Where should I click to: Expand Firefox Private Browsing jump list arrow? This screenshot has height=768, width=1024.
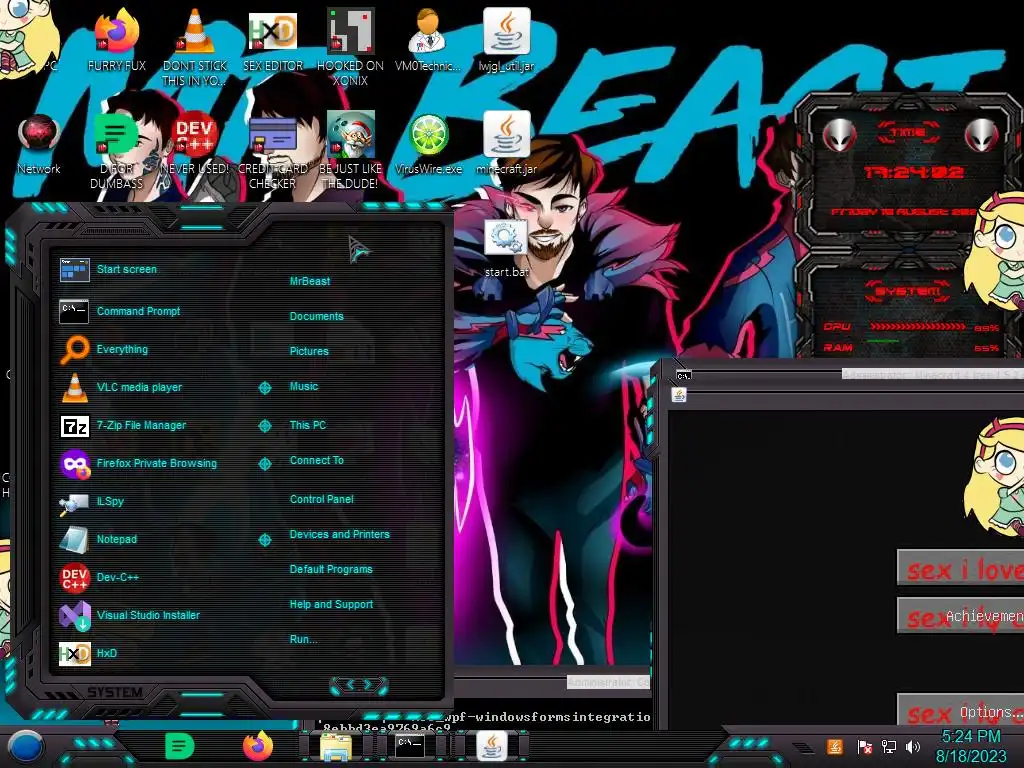[264, 464]
